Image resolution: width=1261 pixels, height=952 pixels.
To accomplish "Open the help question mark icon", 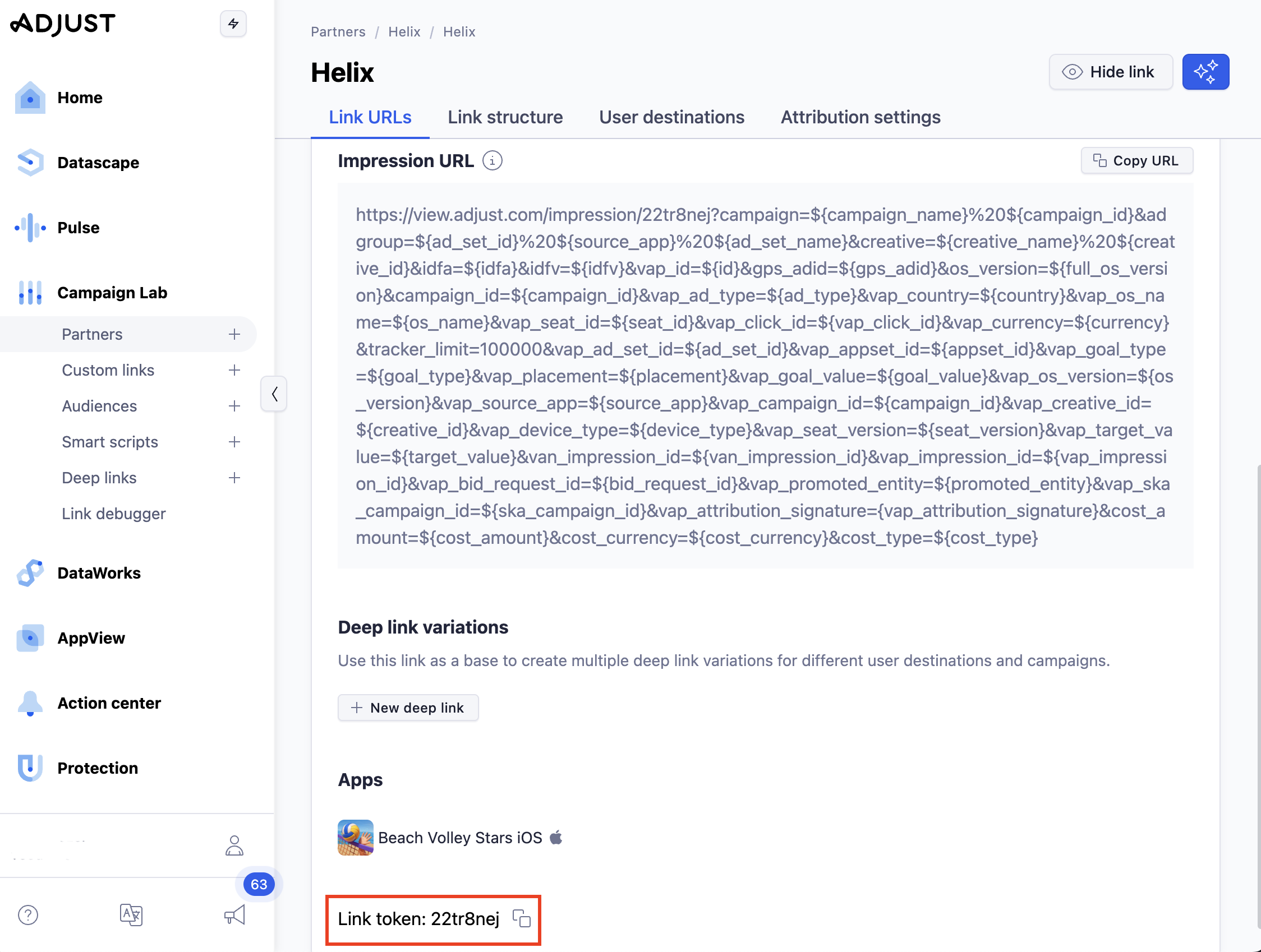I will (28, 914).
